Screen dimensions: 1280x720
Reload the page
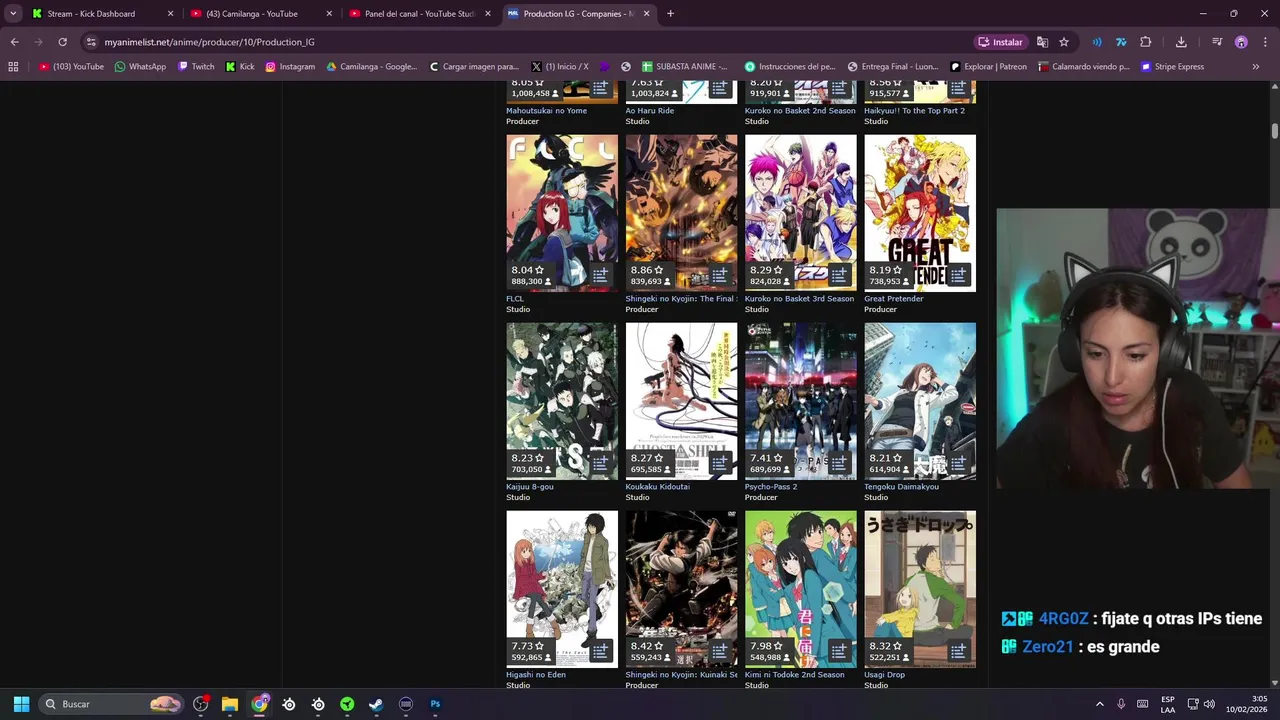point(62,42)
